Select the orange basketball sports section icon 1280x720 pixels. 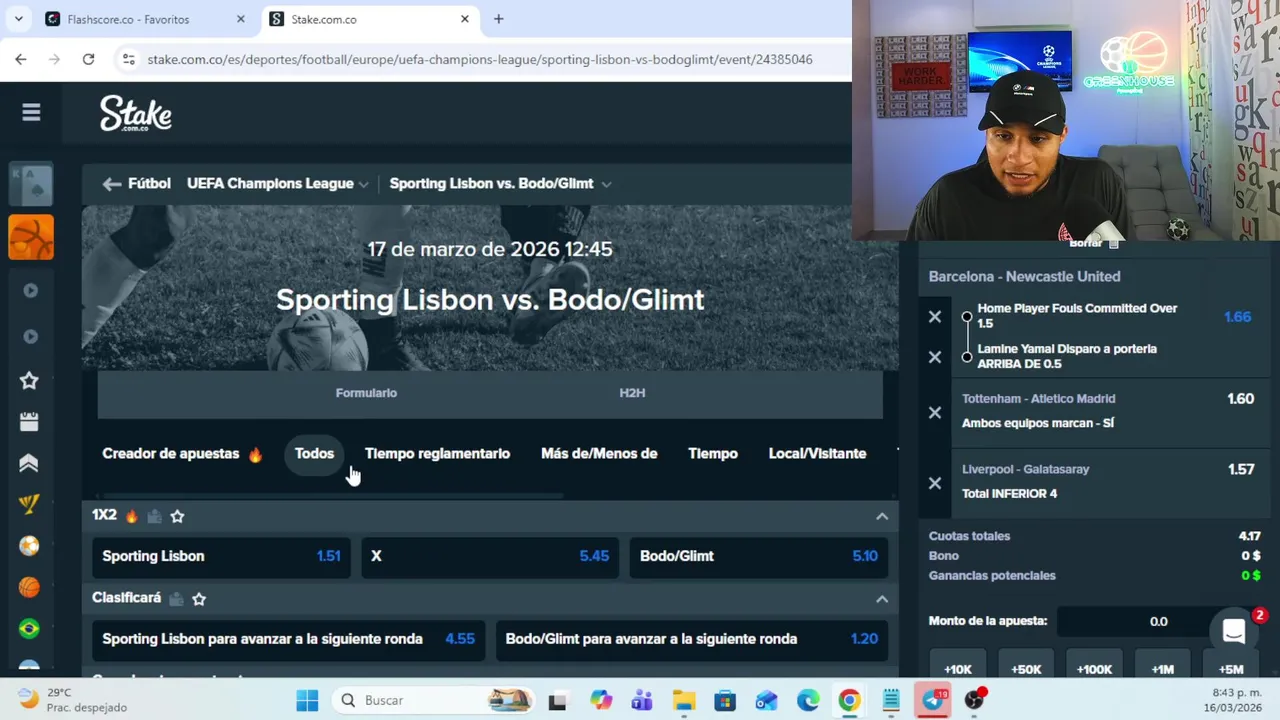click(31, 238)
